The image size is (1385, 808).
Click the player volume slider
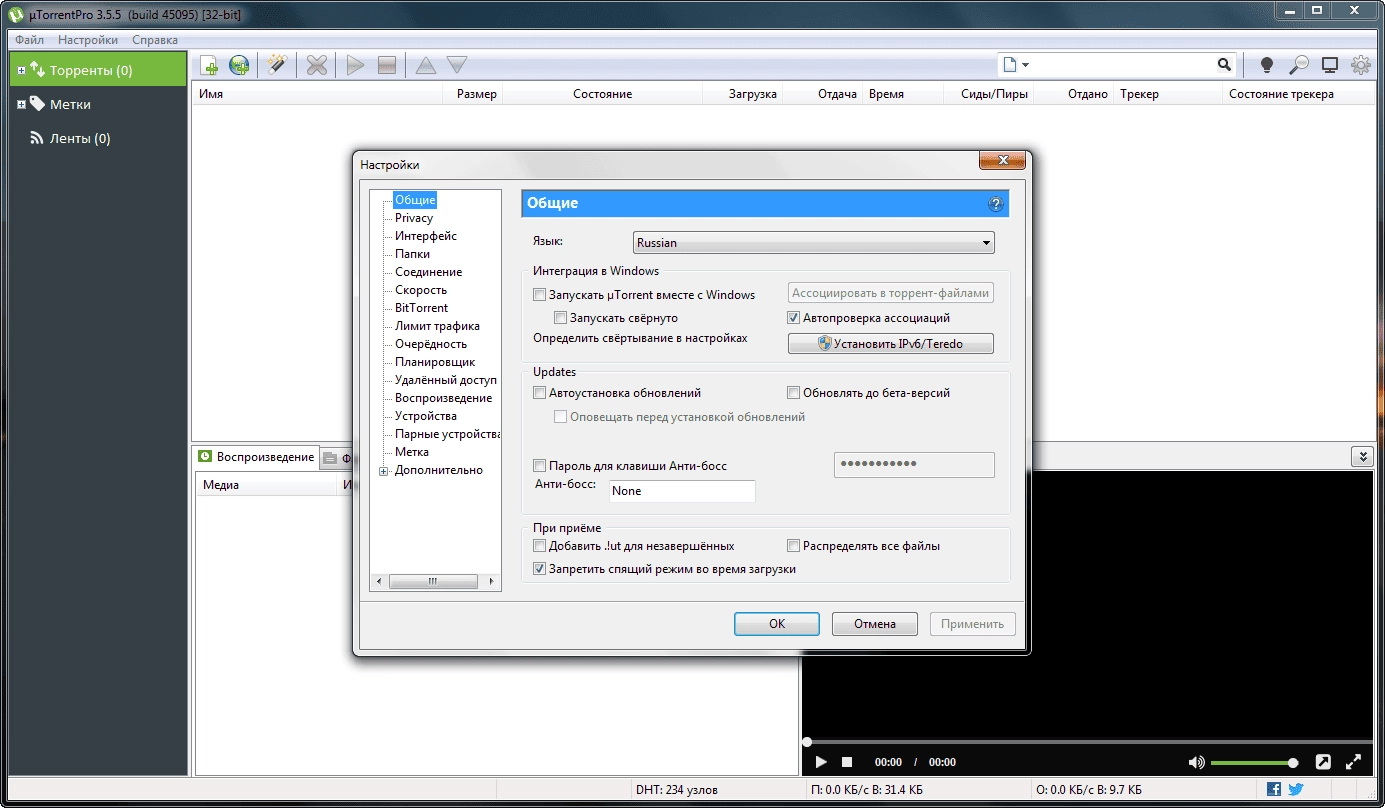[1254, 763]
